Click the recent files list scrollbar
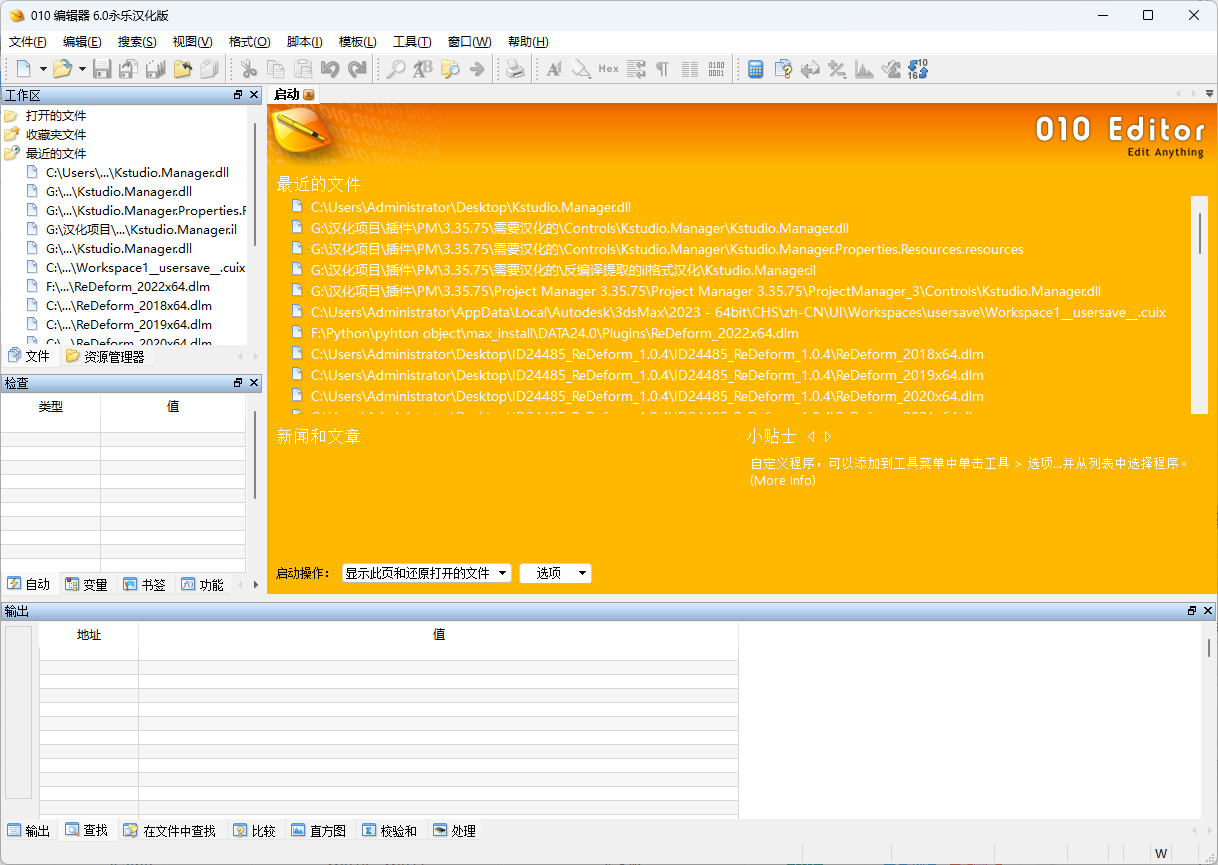This screenshot has width=1218, height=865. coord(1200,305)
